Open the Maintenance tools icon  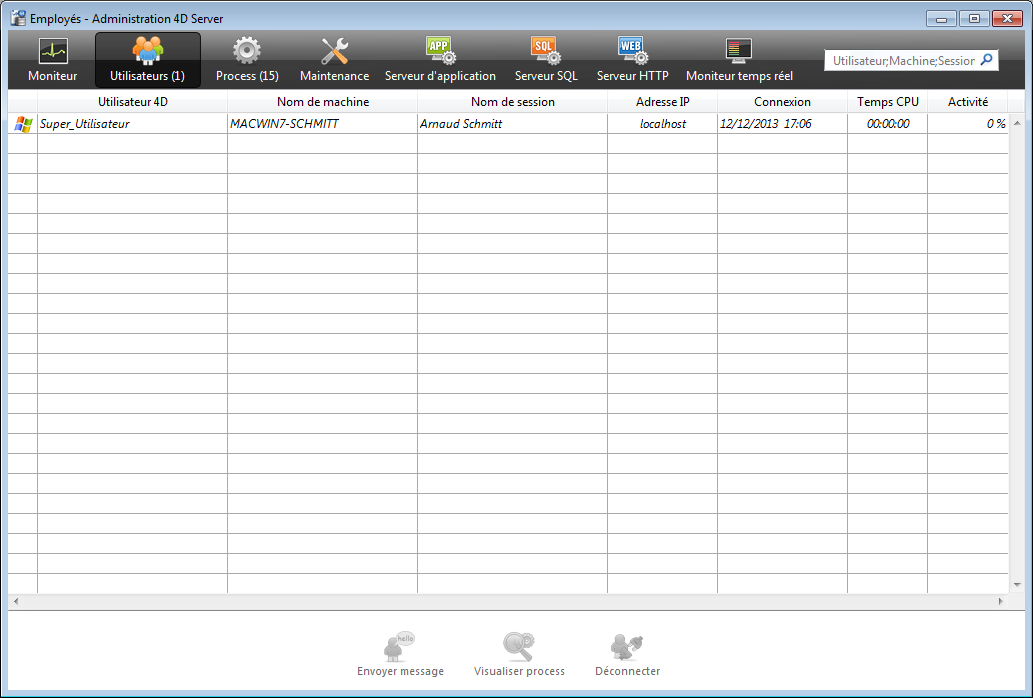[334, 52]
